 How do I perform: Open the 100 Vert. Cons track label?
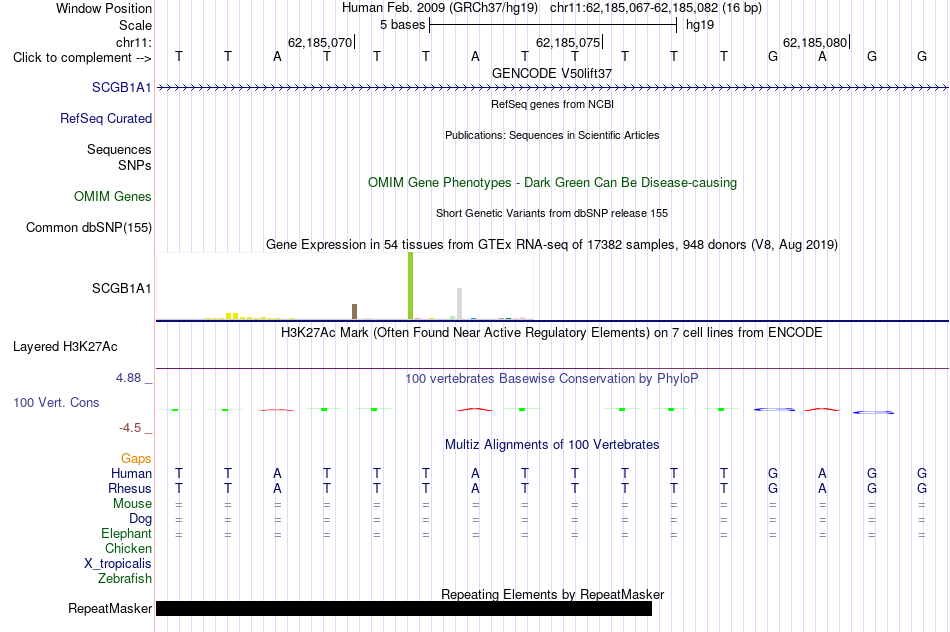tap(56, 402)
